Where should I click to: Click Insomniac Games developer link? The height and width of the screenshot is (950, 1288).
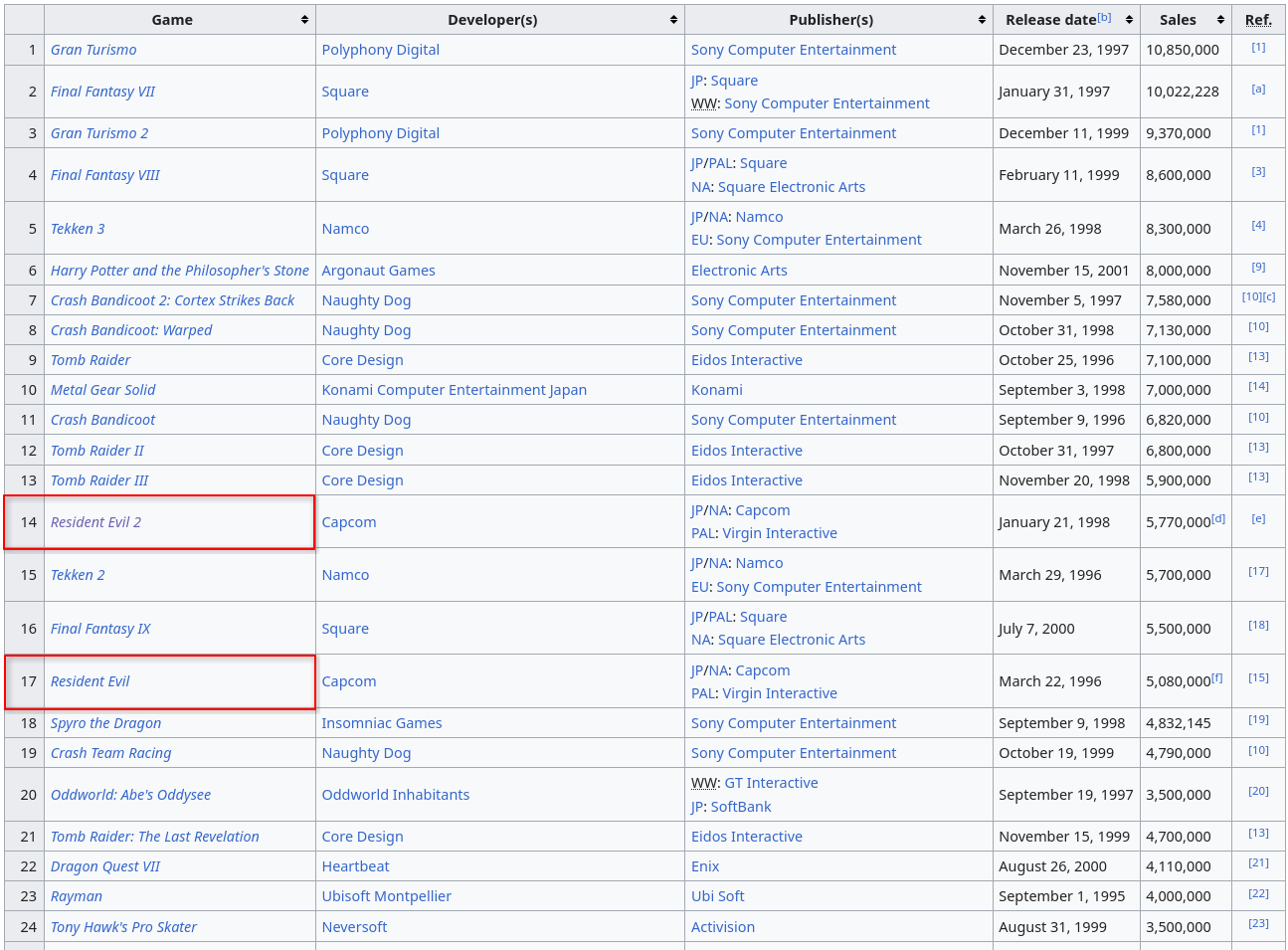pos(382,723)
